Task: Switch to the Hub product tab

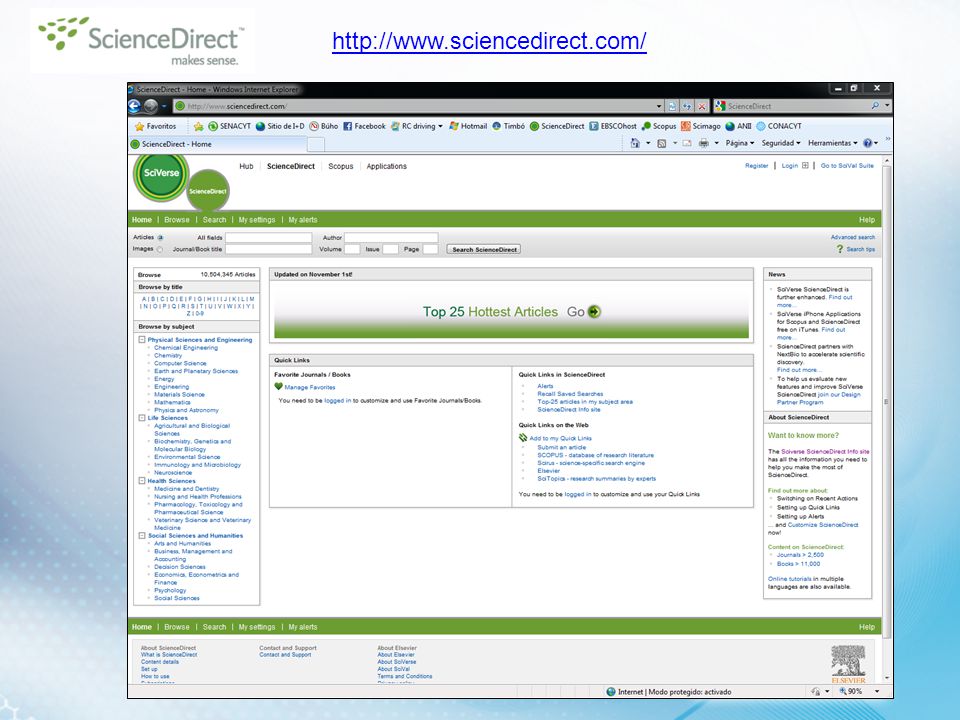Action: [246, 166]
